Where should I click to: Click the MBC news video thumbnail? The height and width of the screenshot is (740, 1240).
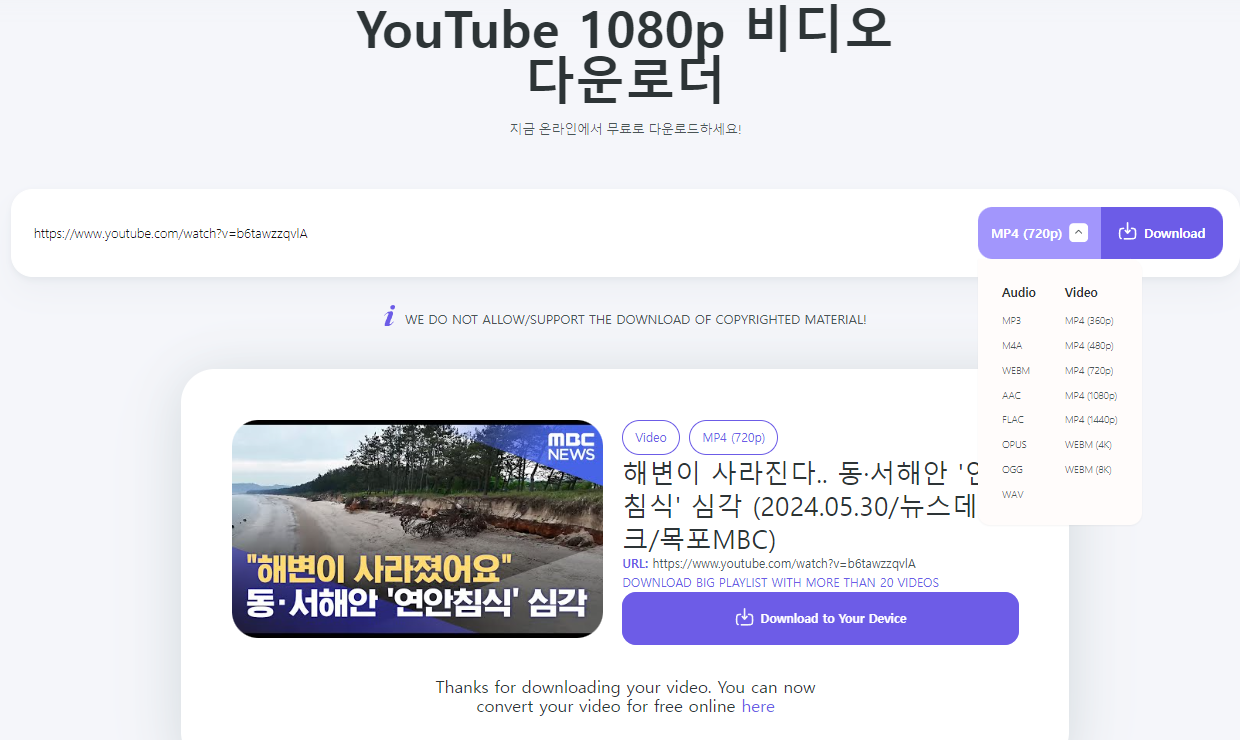[417, 529]
